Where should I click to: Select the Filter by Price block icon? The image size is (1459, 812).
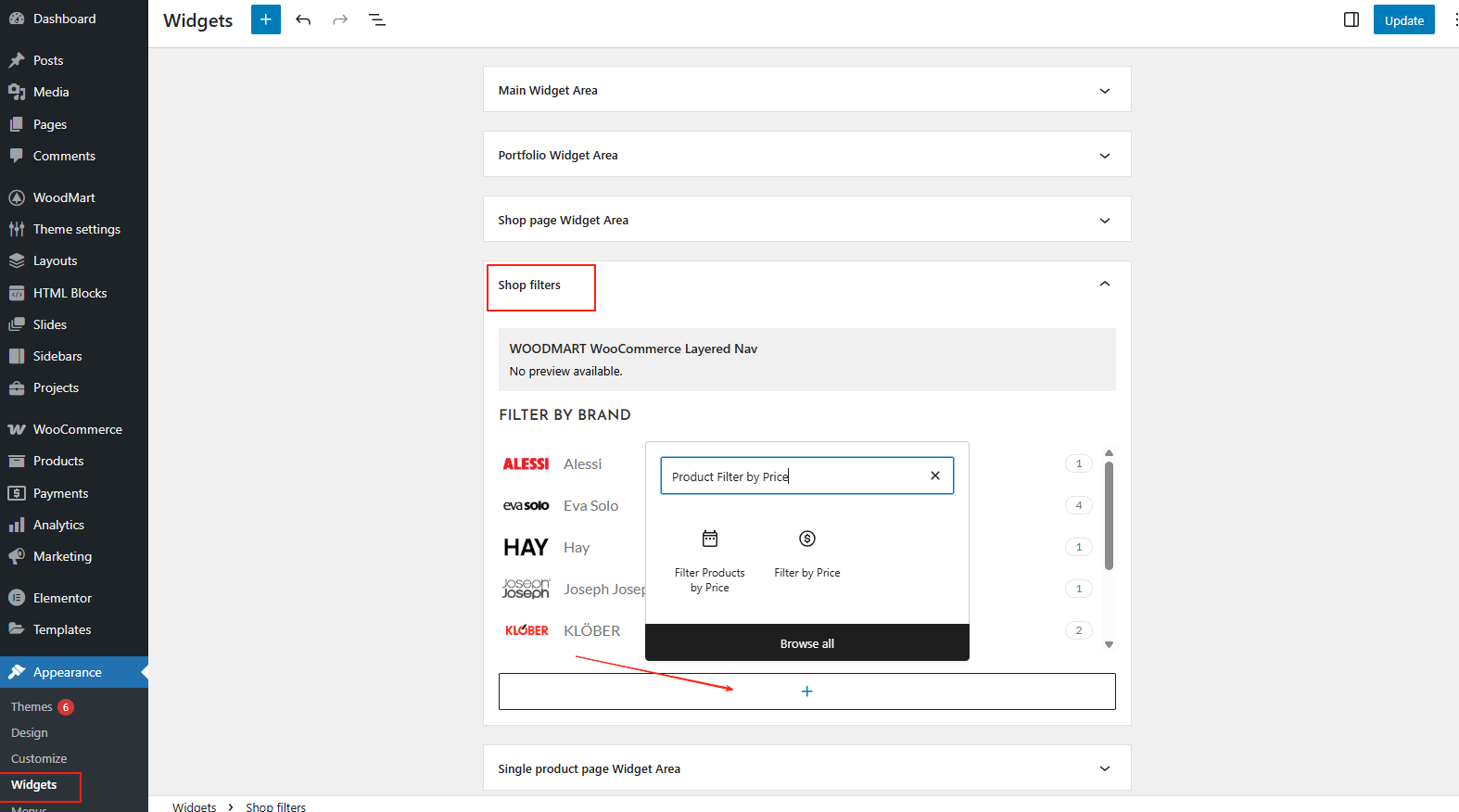[x=807, y=539]
